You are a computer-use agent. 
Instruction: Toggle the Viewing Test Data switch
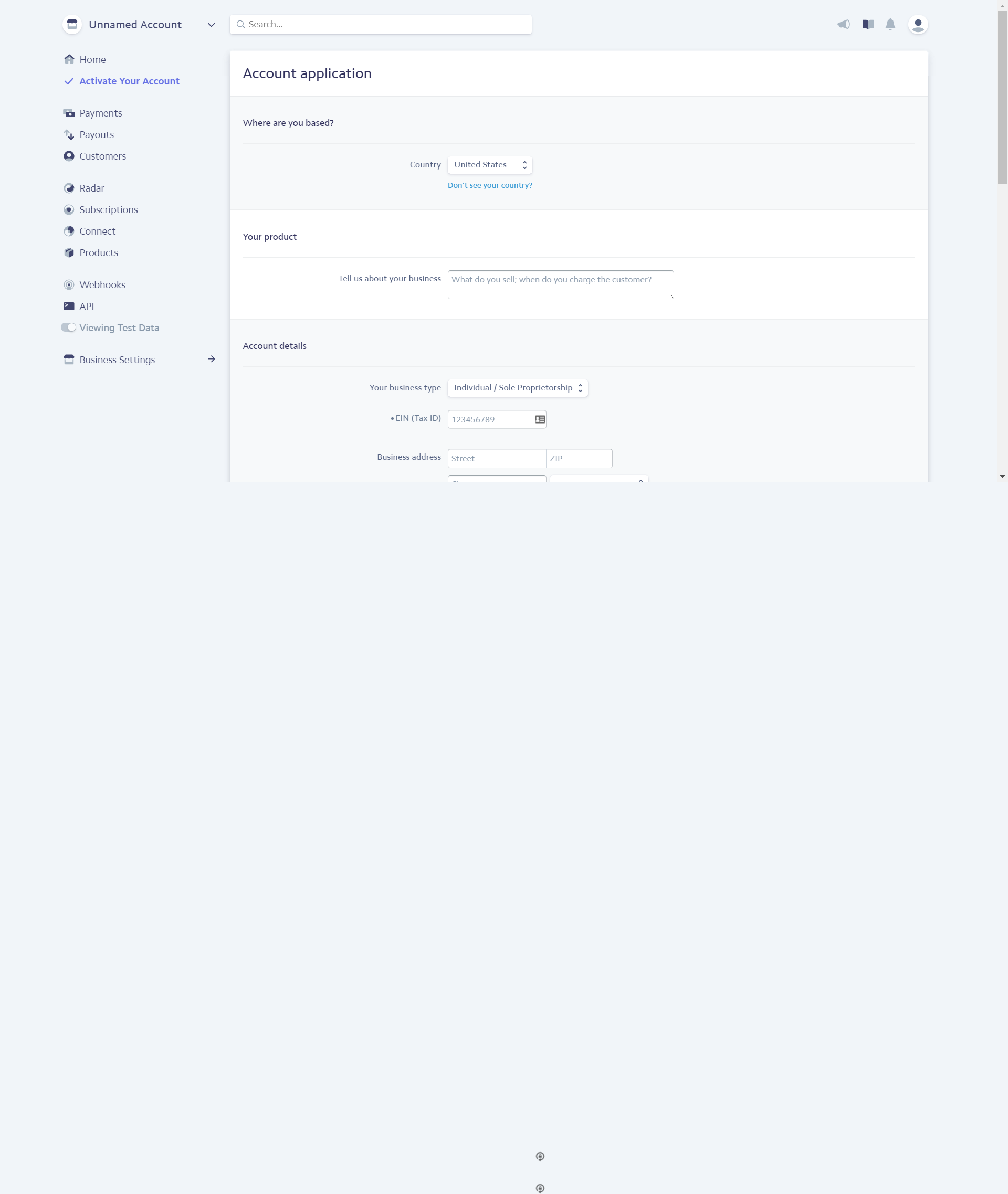coord(69,327)
